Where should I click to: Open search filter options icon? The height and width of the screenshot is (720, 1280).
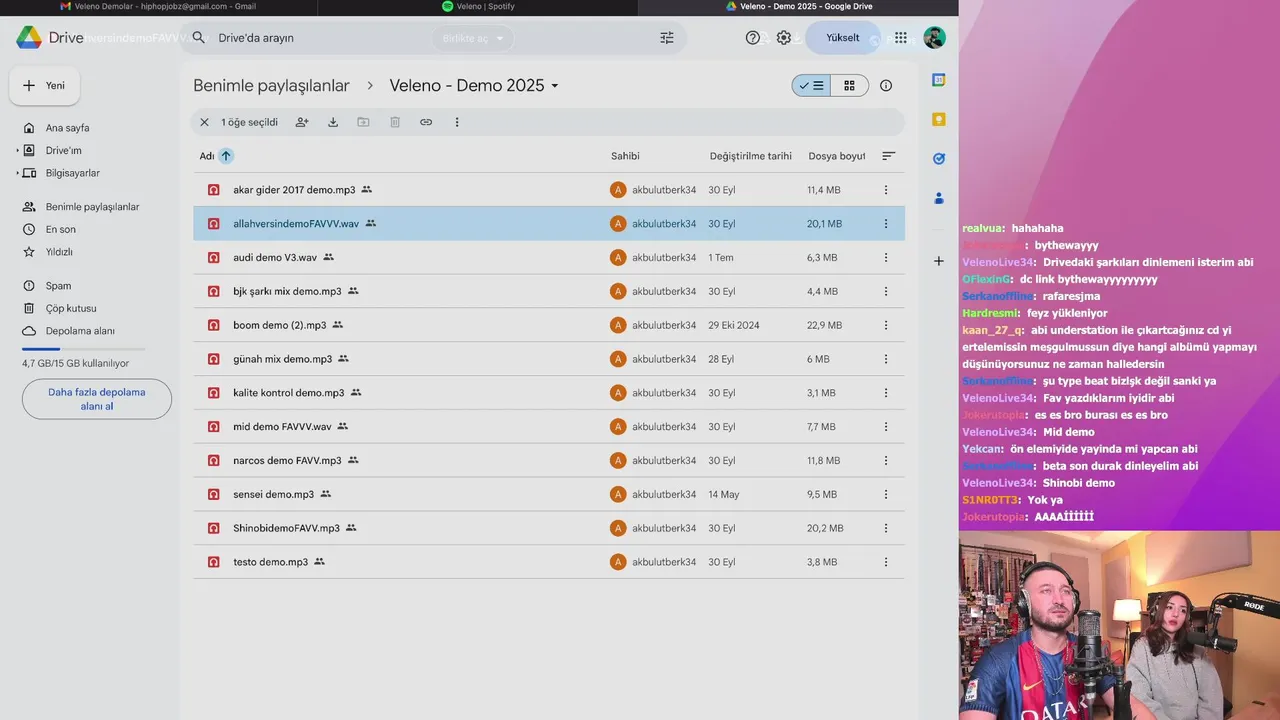667,38
